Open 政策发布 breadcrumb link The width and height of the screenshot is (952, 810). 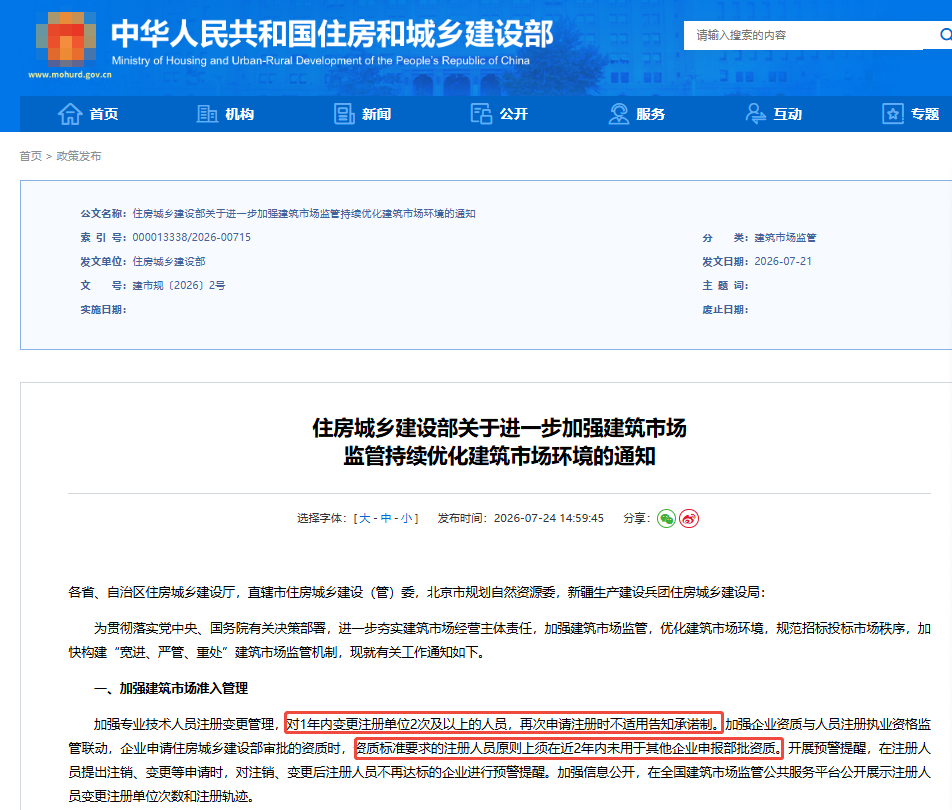coord(79,156)
